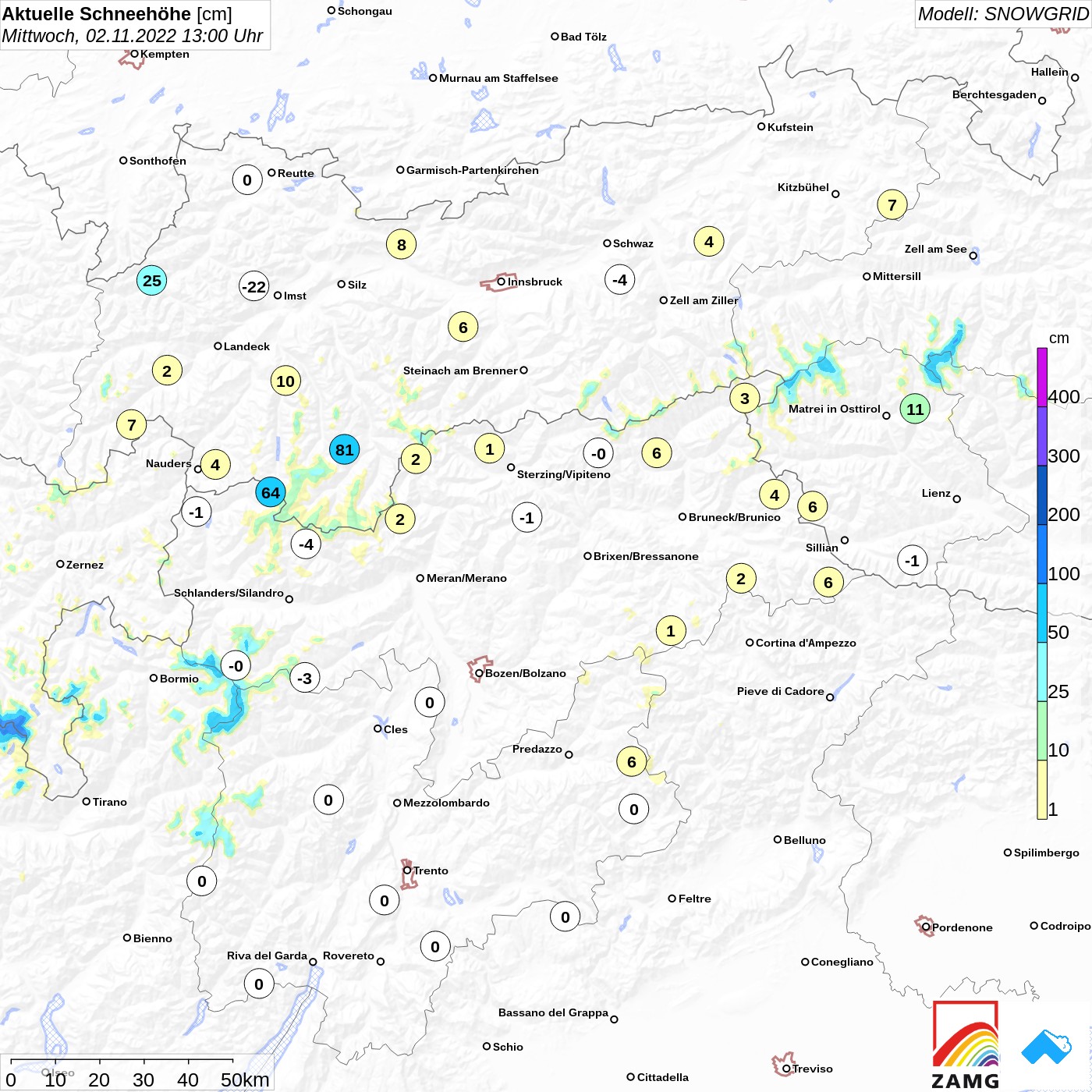Click the Pordenone city label
This screenshot has width=1092, height=1092.
[963, 927]
